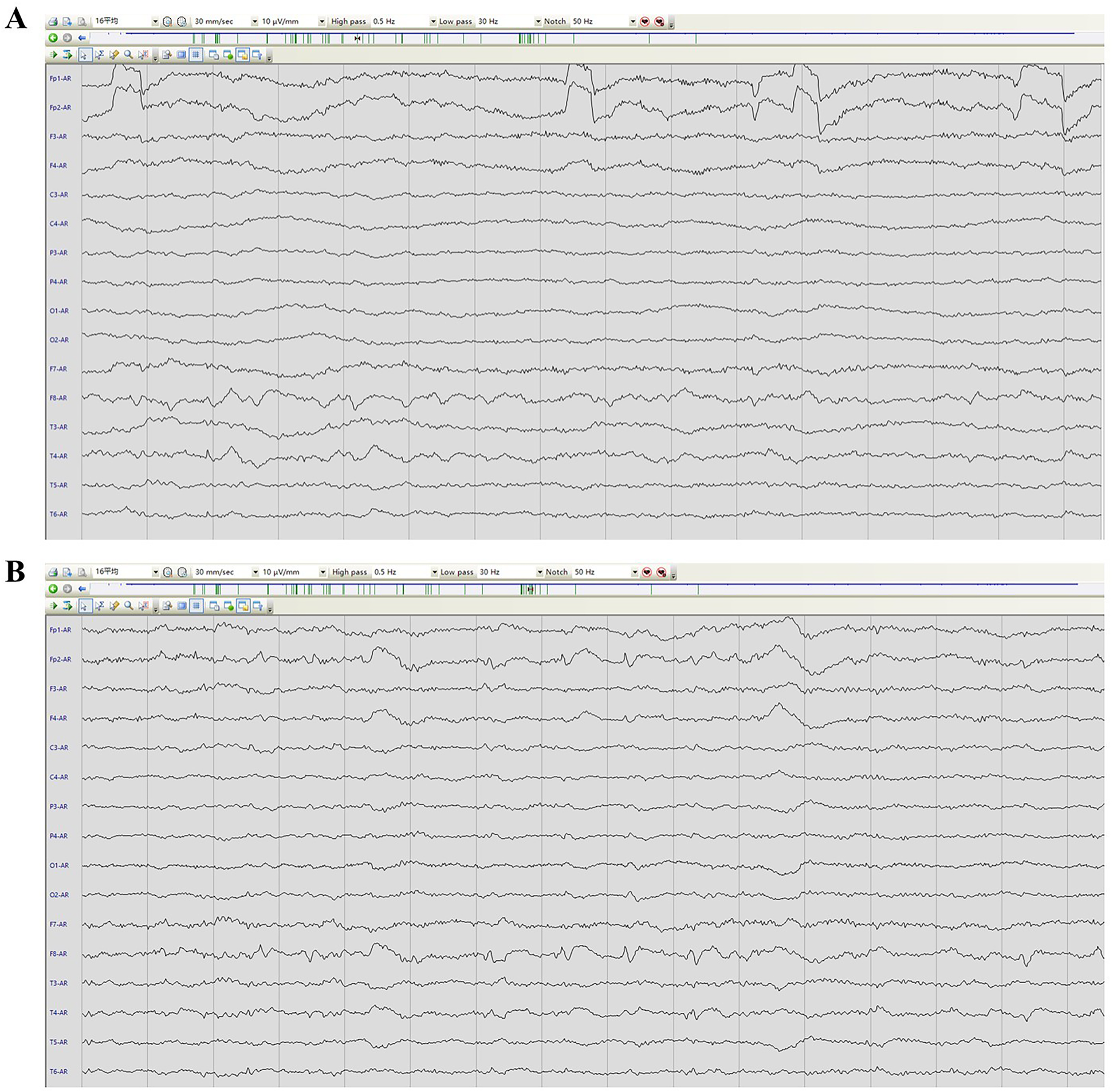Image resolution: width=1113 pixels, height=1092 pixels.
Task: Open the 30 mm/sec speed dropdown in panel A
Action: 255,22
